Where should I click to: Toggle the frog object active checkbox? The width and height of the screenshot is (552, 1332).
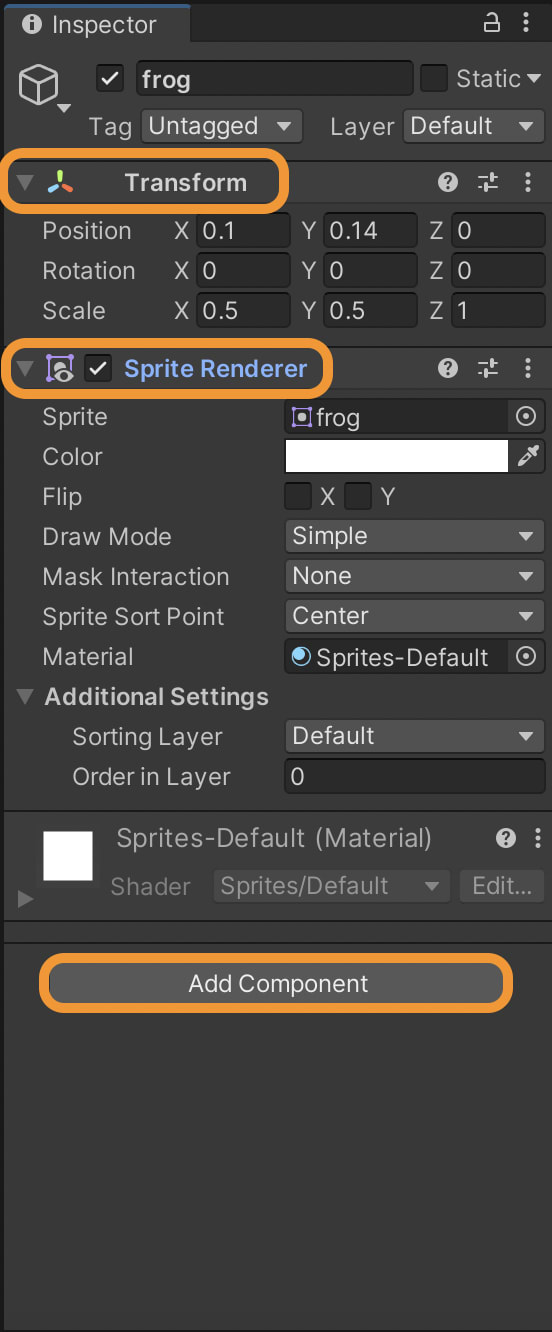pyautogui.click(x=110, y=78)
